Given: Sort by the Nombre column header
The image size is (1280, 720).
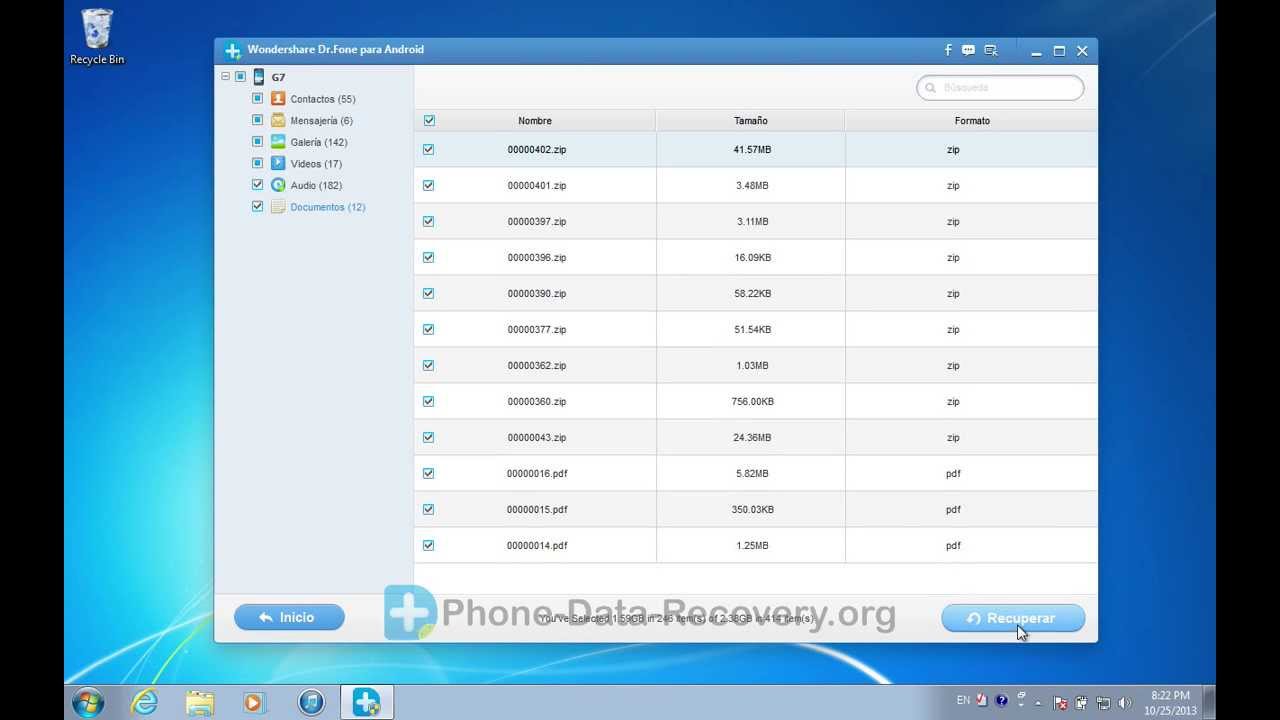Looking at the screenshot, I should [535, 121].
